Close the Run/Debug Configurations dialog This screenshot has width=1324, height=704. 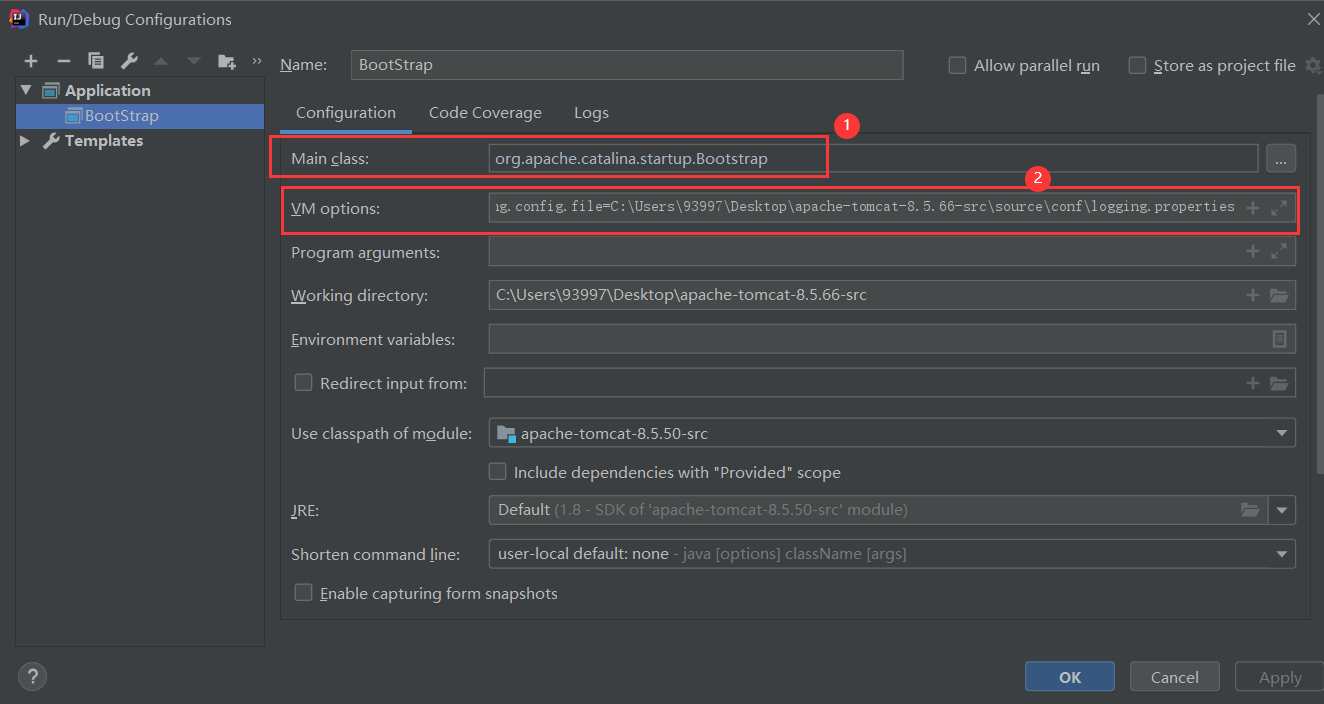click(x=1313, y=19)
